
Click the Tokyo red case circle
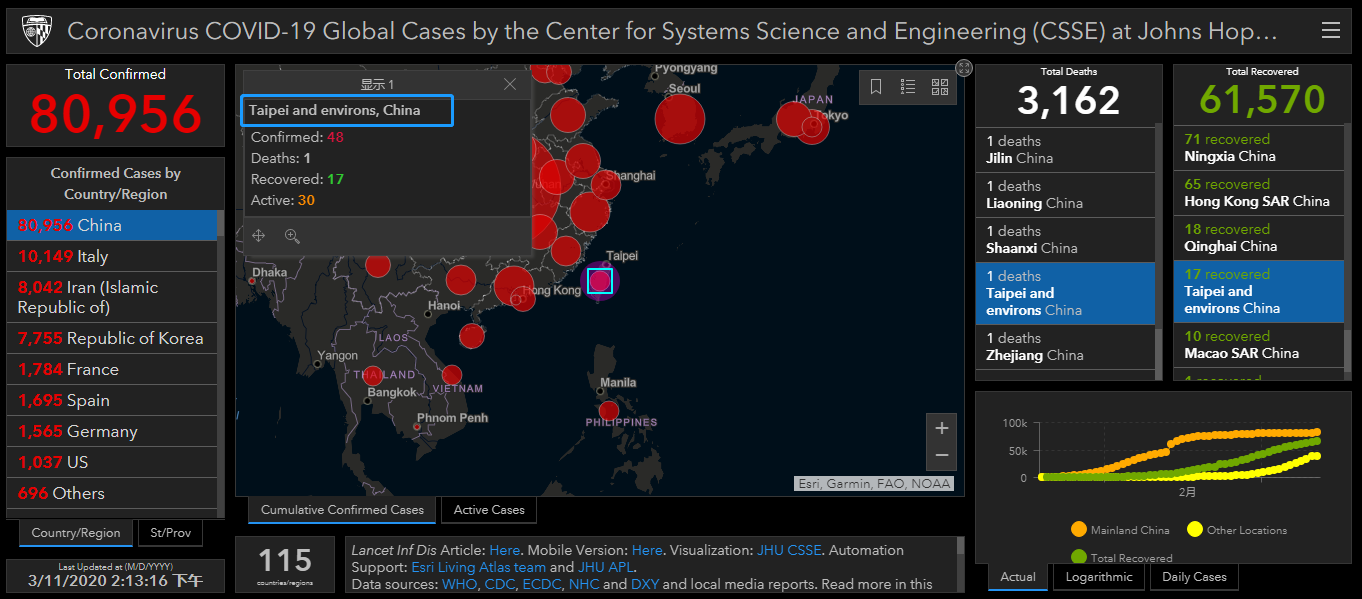pos(813,128)
